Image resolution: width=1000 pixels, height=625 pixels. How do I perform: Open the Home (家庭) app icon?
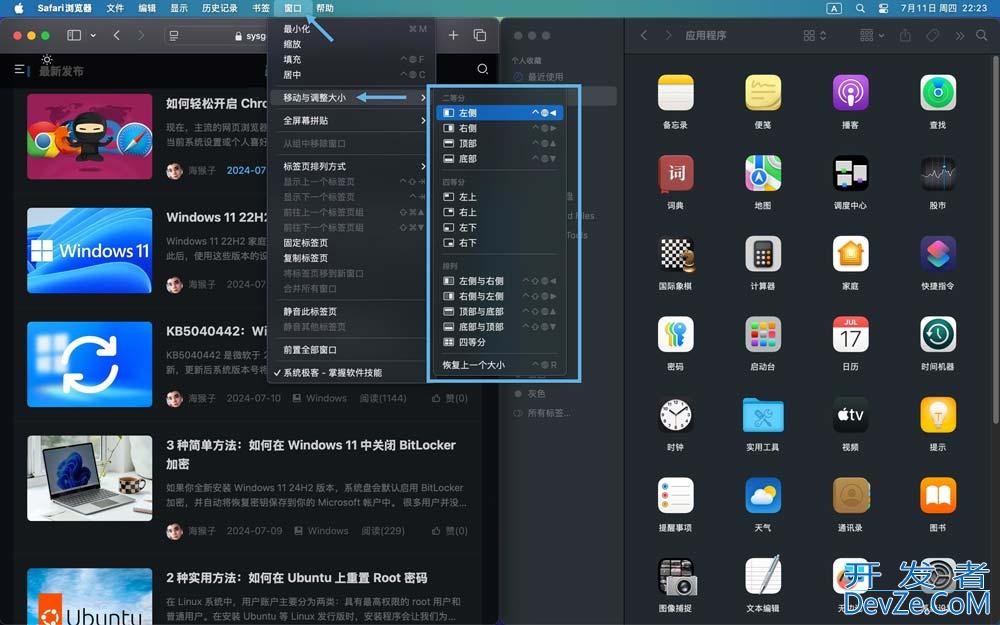click(850, 254)
